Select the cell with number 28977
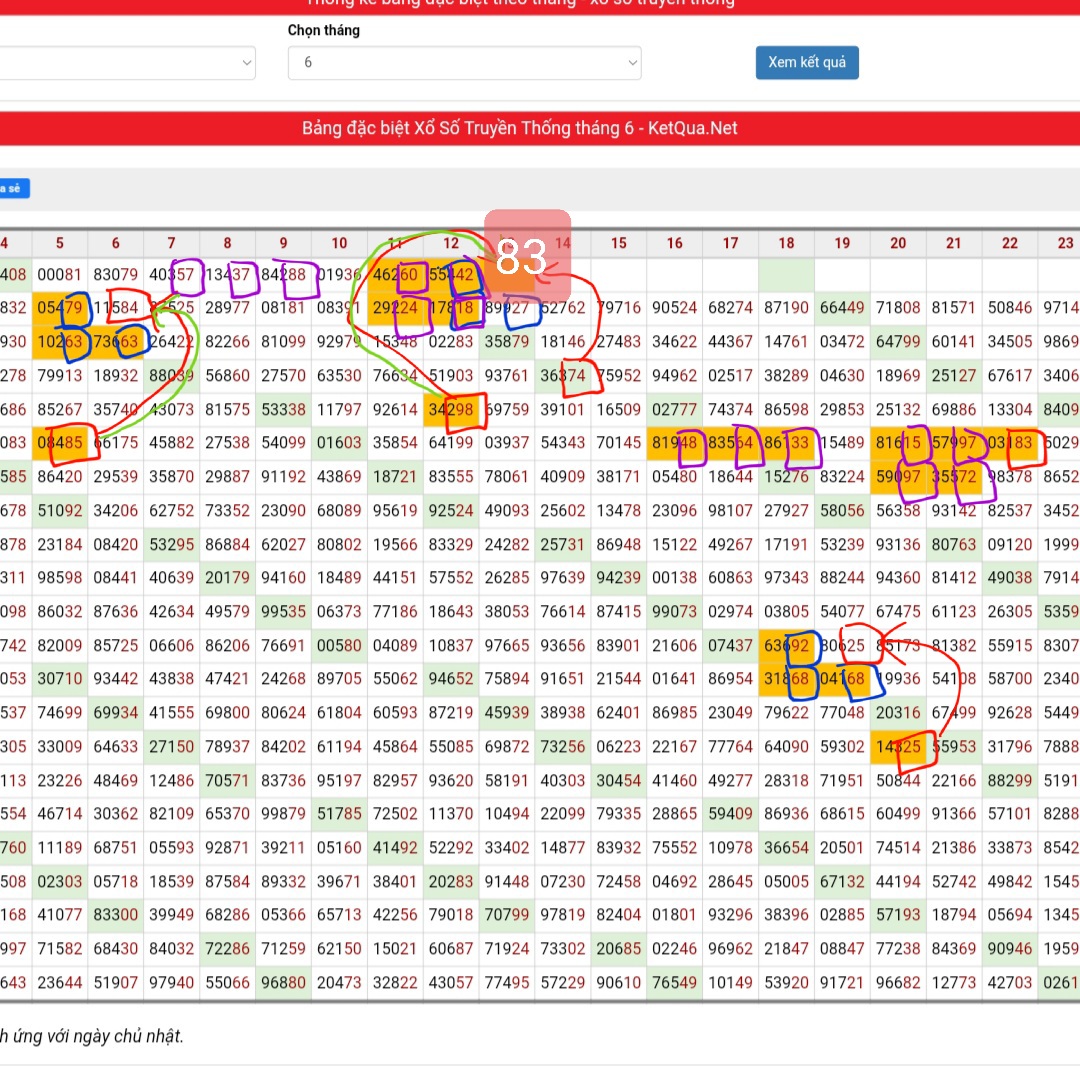The width and height of the screenshot is (1080, 1066). [227, 308]
